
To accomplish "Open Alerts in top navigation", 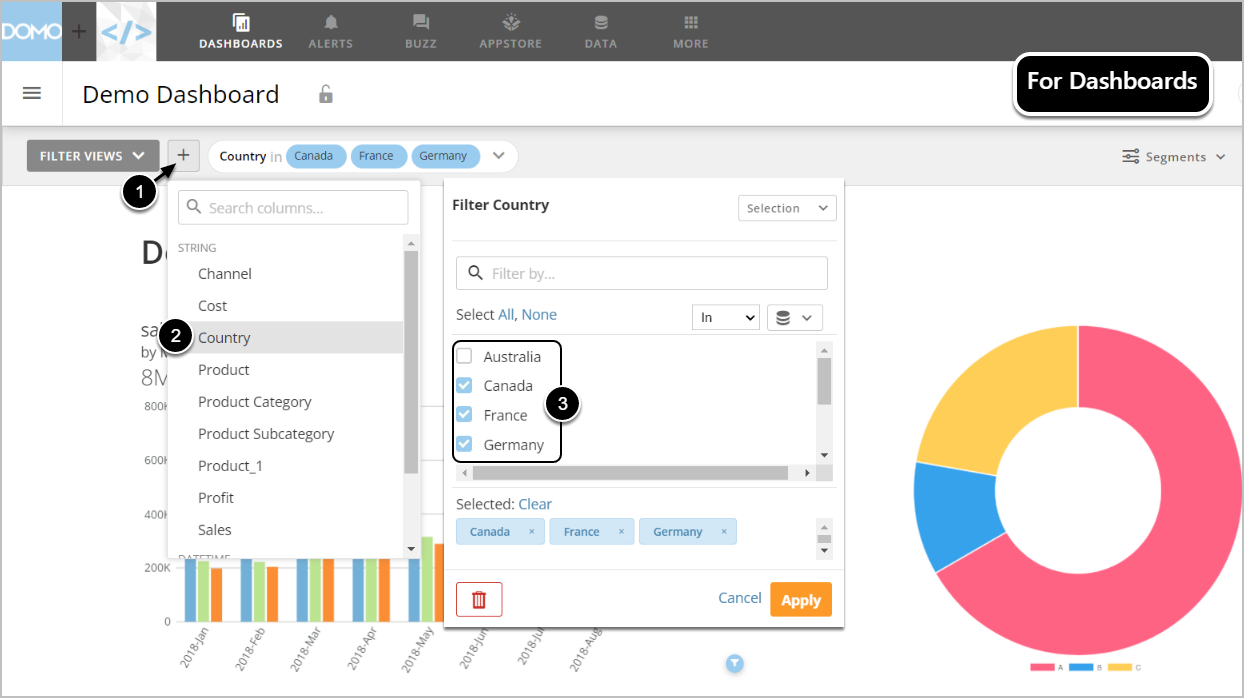I will (x=331, y=31).
